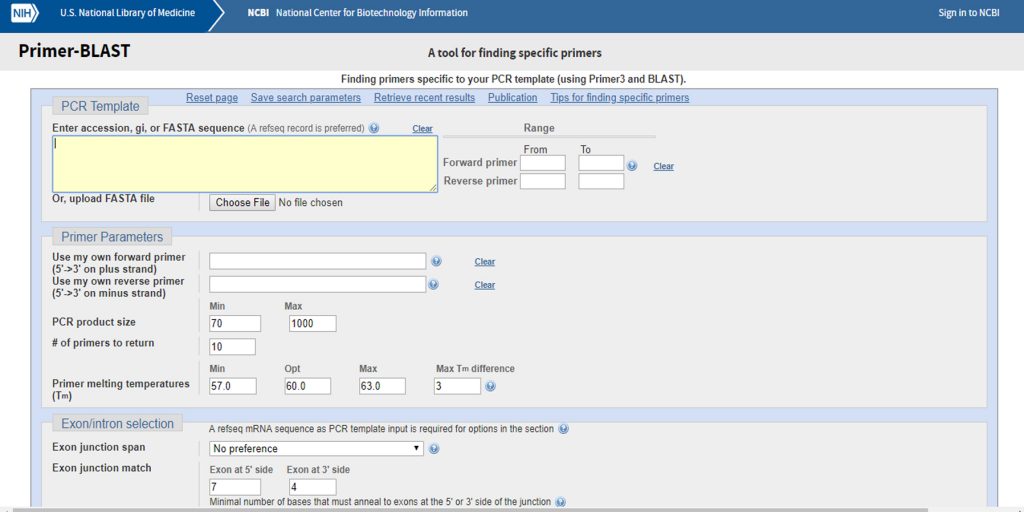Open help icon next to Max Tm difference

[x=490, y=386]
